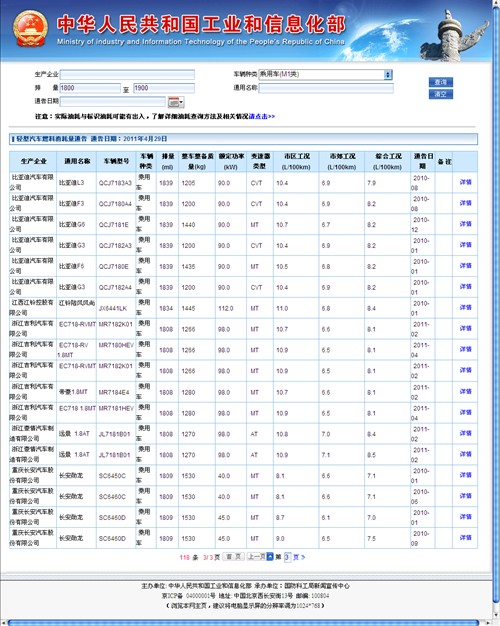Screen dimensions: 500x626
Task: Open 详情 for 帝豪 1.8MT MR7184E4
Action: (x=465, y=391)
